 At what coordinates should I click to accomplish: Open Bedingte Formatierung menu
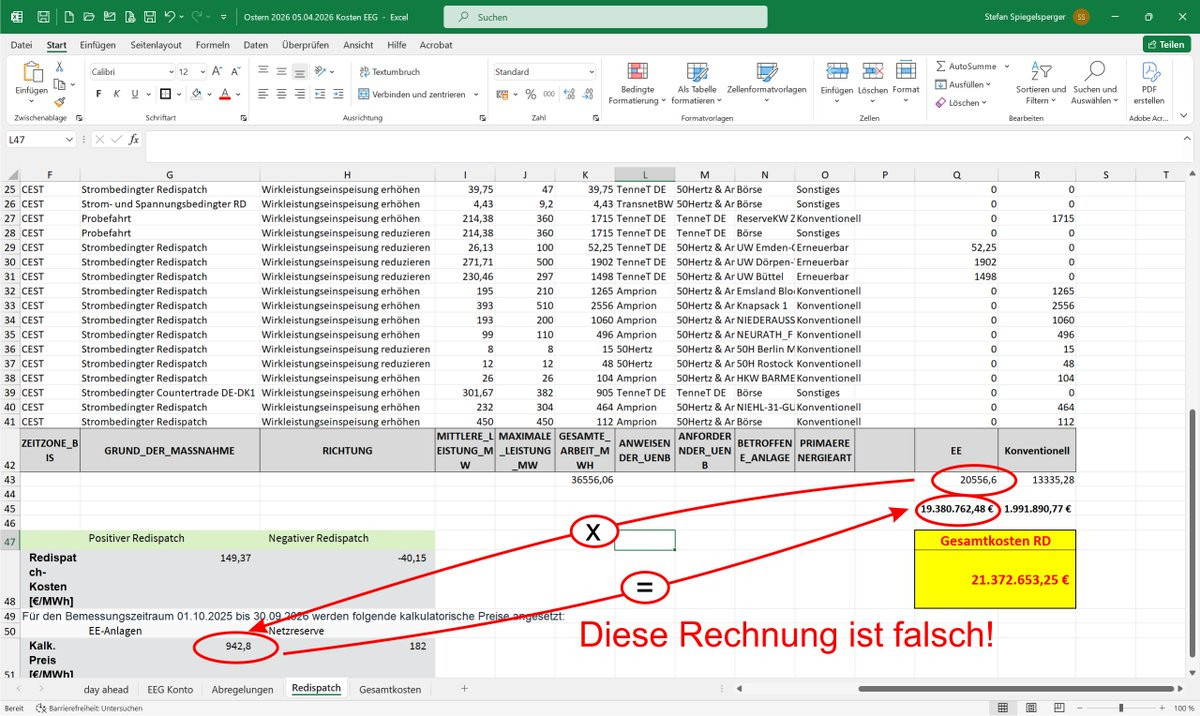click(x=639, y=81)
